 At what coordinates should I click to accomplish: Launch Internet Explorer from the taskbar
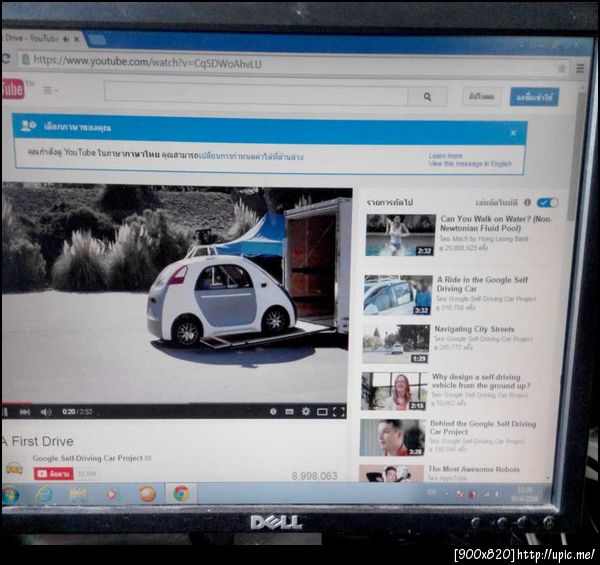tap(44, 495)
